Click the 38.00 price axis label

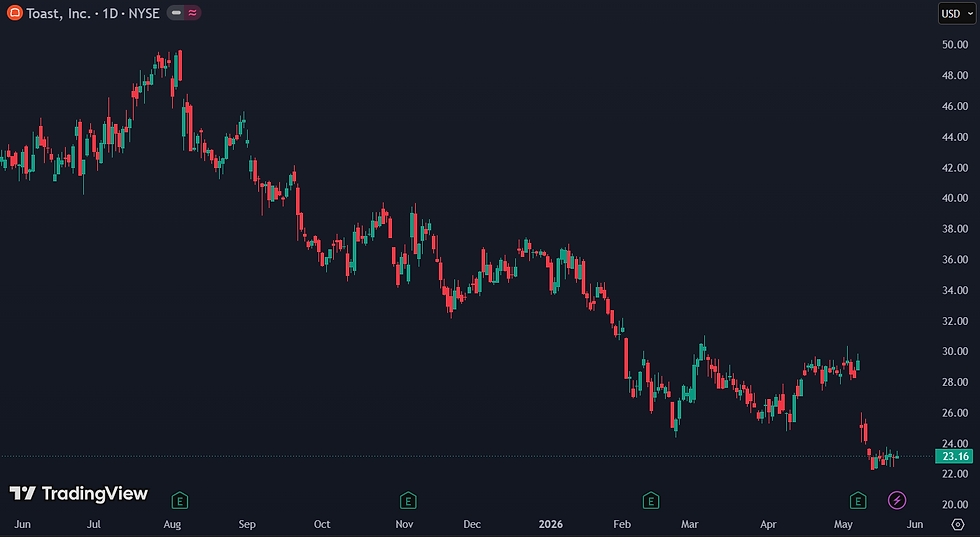955,228
